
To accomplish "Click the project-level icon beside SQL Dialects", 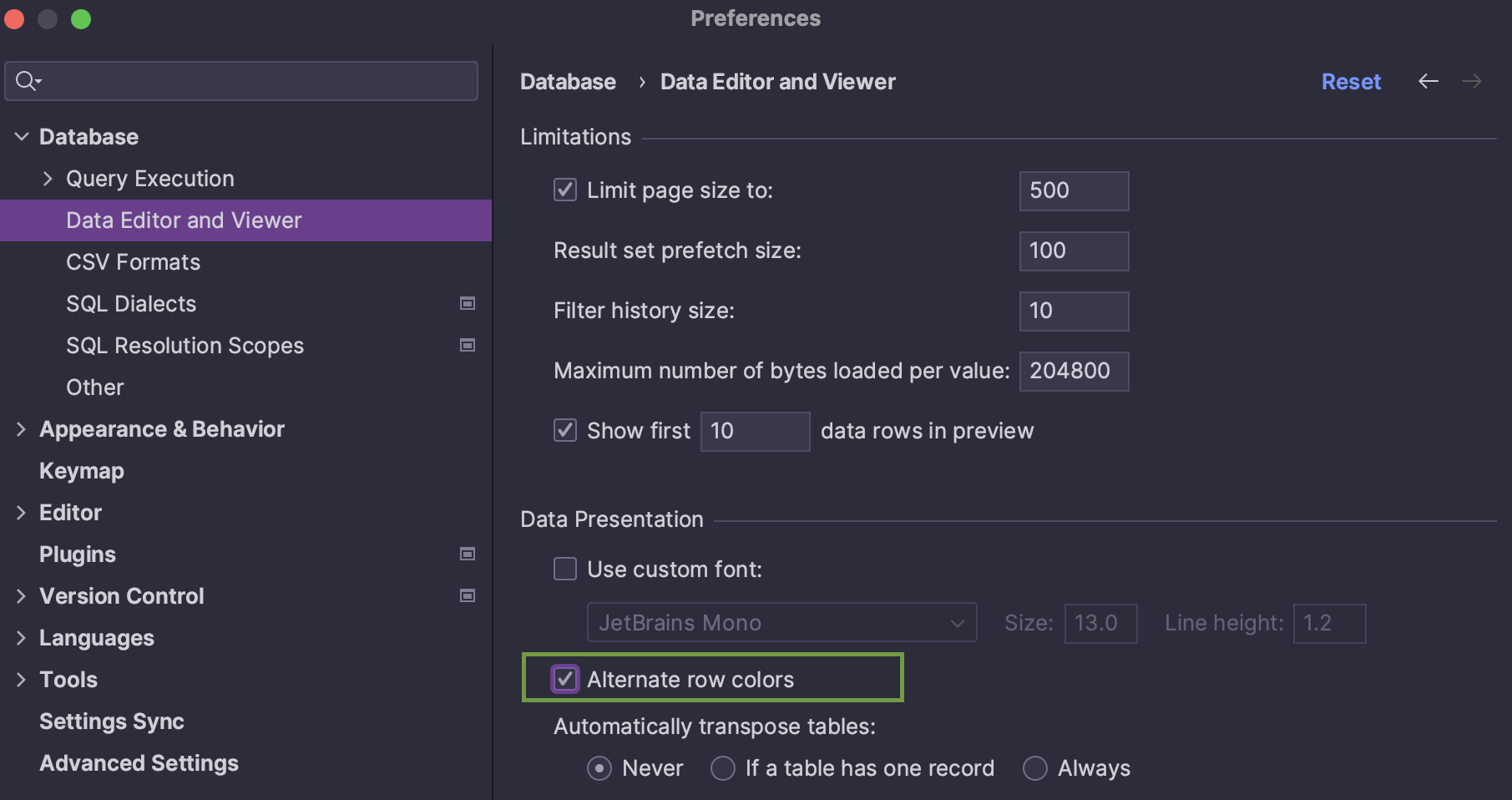I will click(468, 303).
